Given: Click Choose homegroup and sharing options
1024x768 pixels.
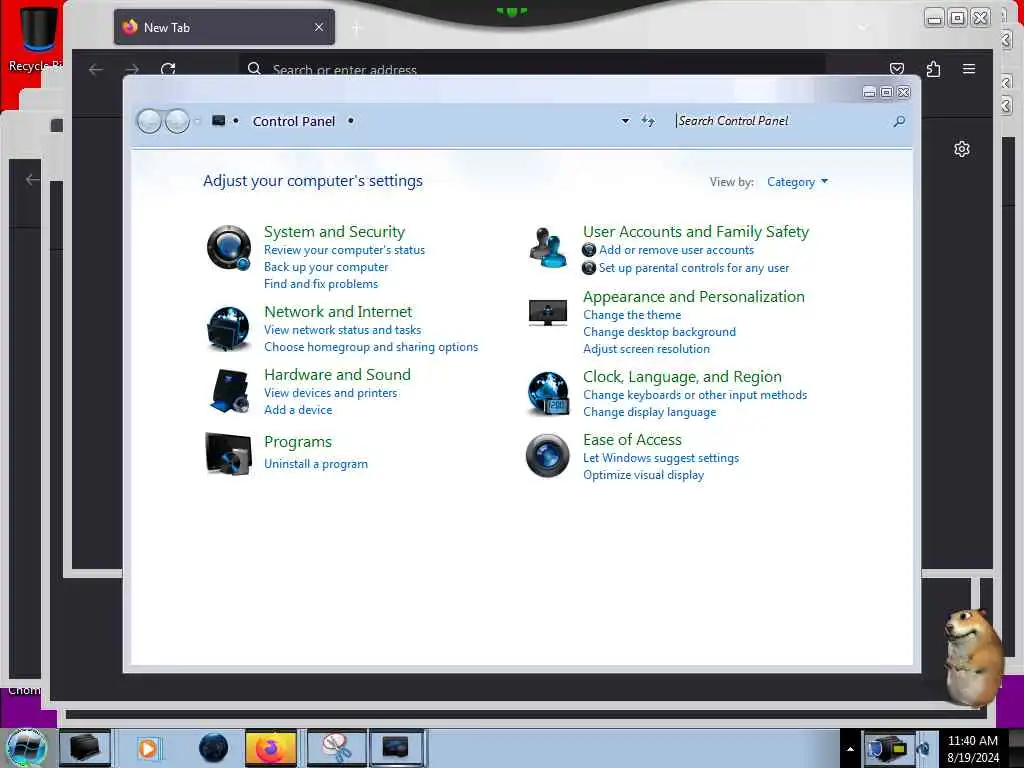Looking at the screenshot, I should [x=371, y=347].
